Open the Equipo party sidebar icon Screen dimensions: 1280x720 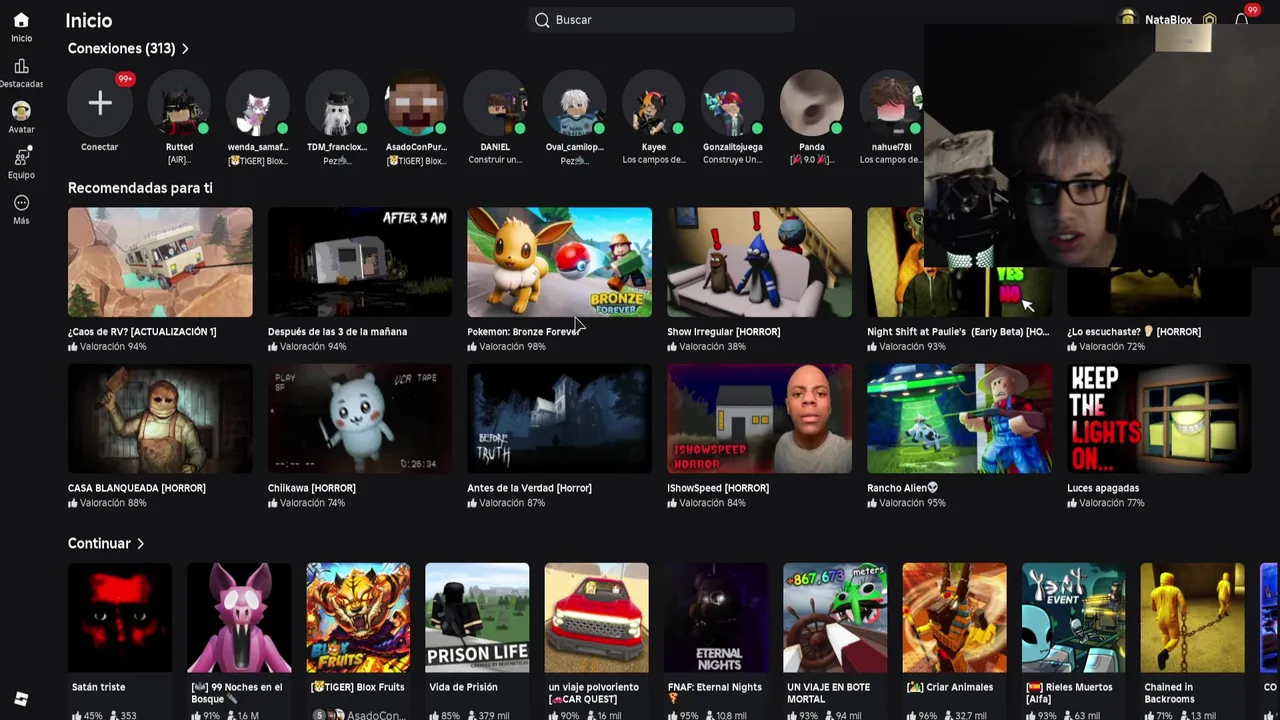[21, 157]
